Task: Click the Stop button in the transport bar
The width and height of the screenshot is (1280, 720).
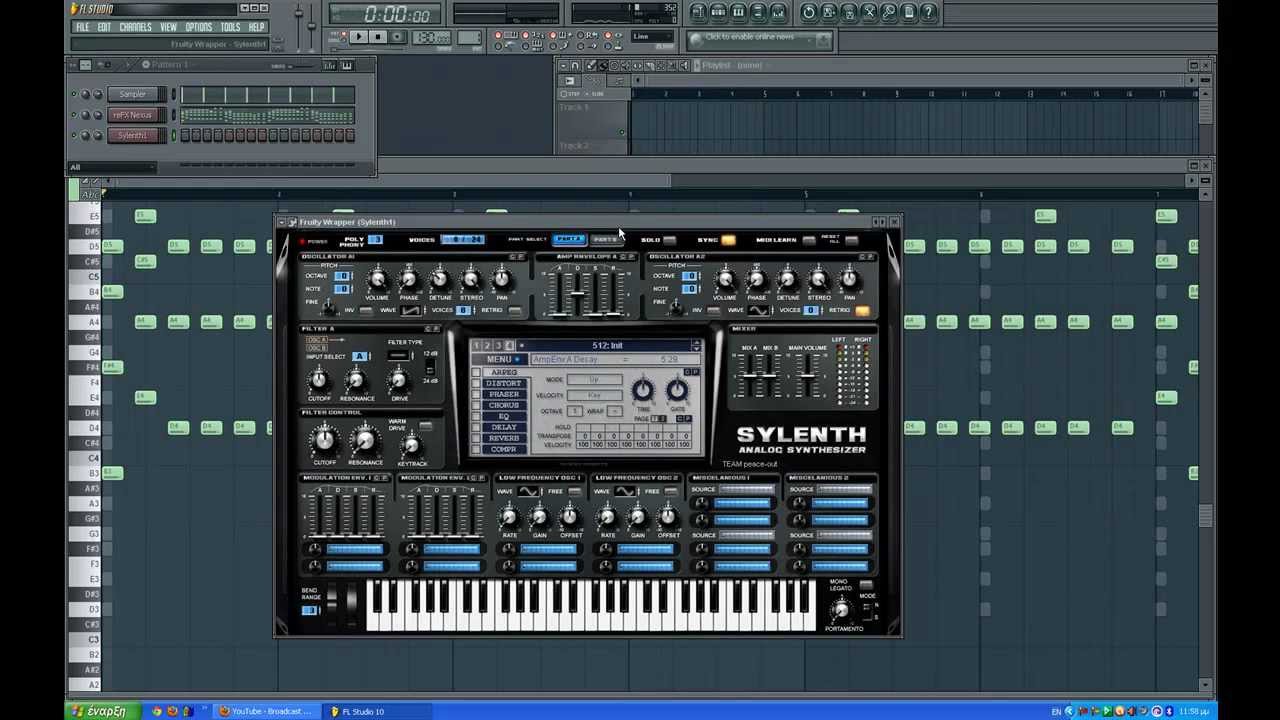Action: [x=378, y=37]
